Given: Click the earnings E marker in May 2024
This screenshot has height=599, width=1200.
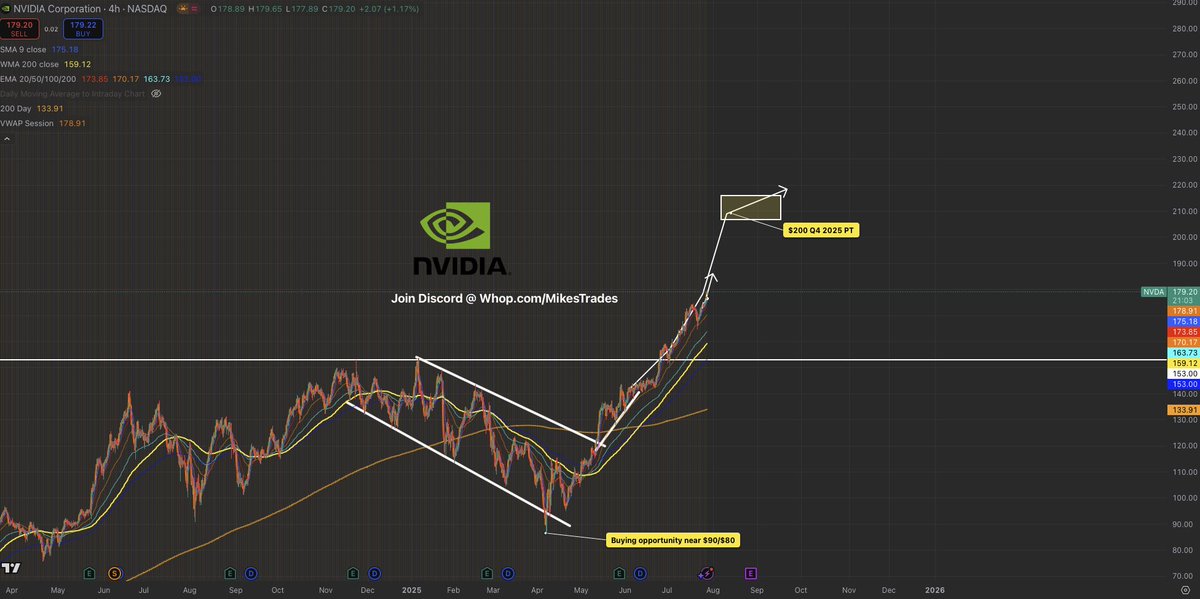Looking at the screenshot, I should [90, 573].
